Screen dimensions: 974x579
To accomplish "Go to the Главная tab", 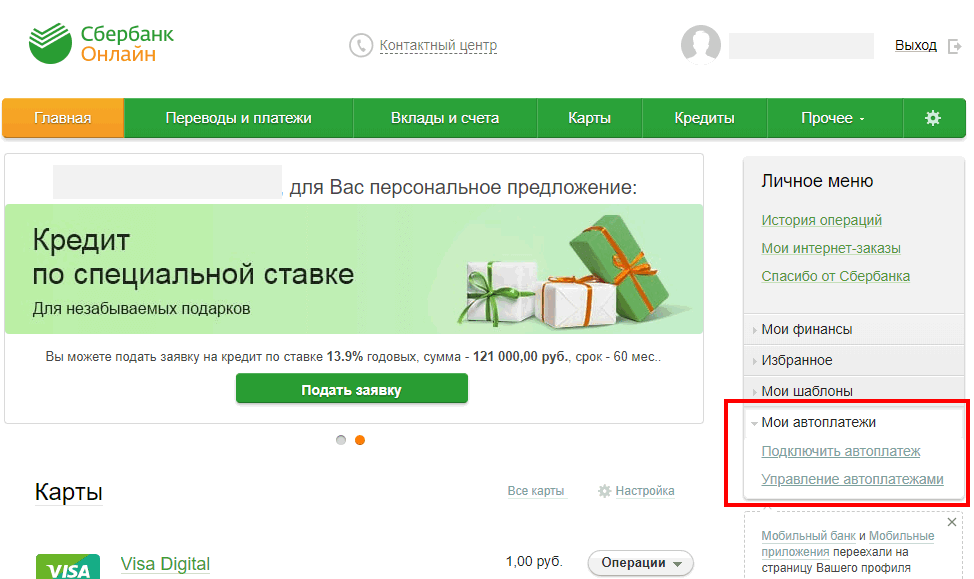I will [x=63, y=118].
